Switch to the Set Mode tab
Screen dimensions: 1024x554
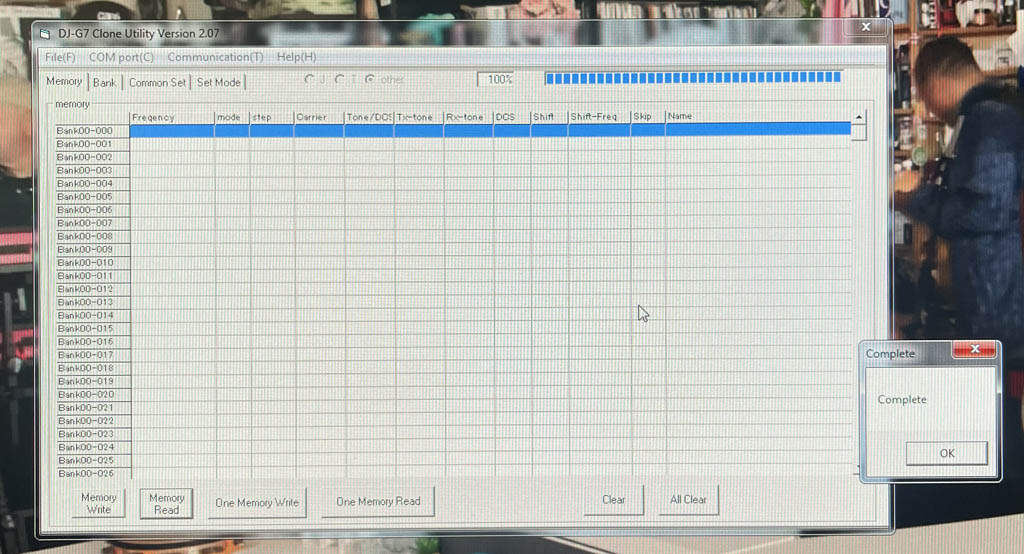pos(218,82)
